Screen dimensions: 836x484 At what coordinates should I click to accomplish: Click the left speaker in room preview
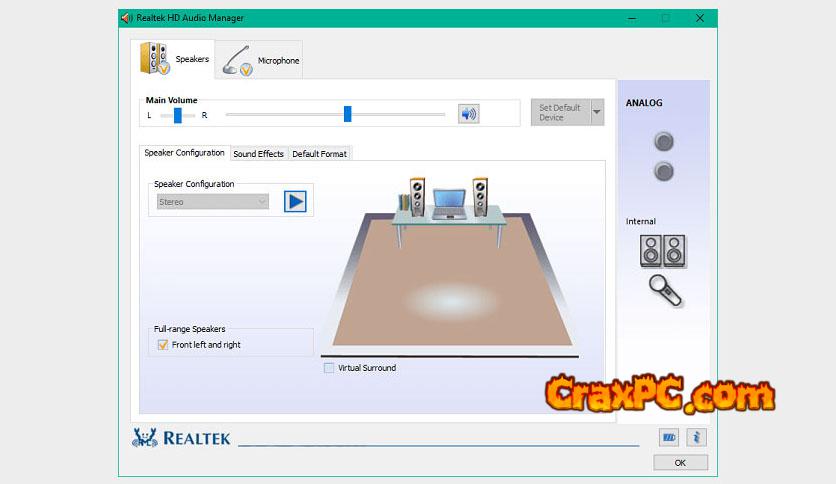417,197
